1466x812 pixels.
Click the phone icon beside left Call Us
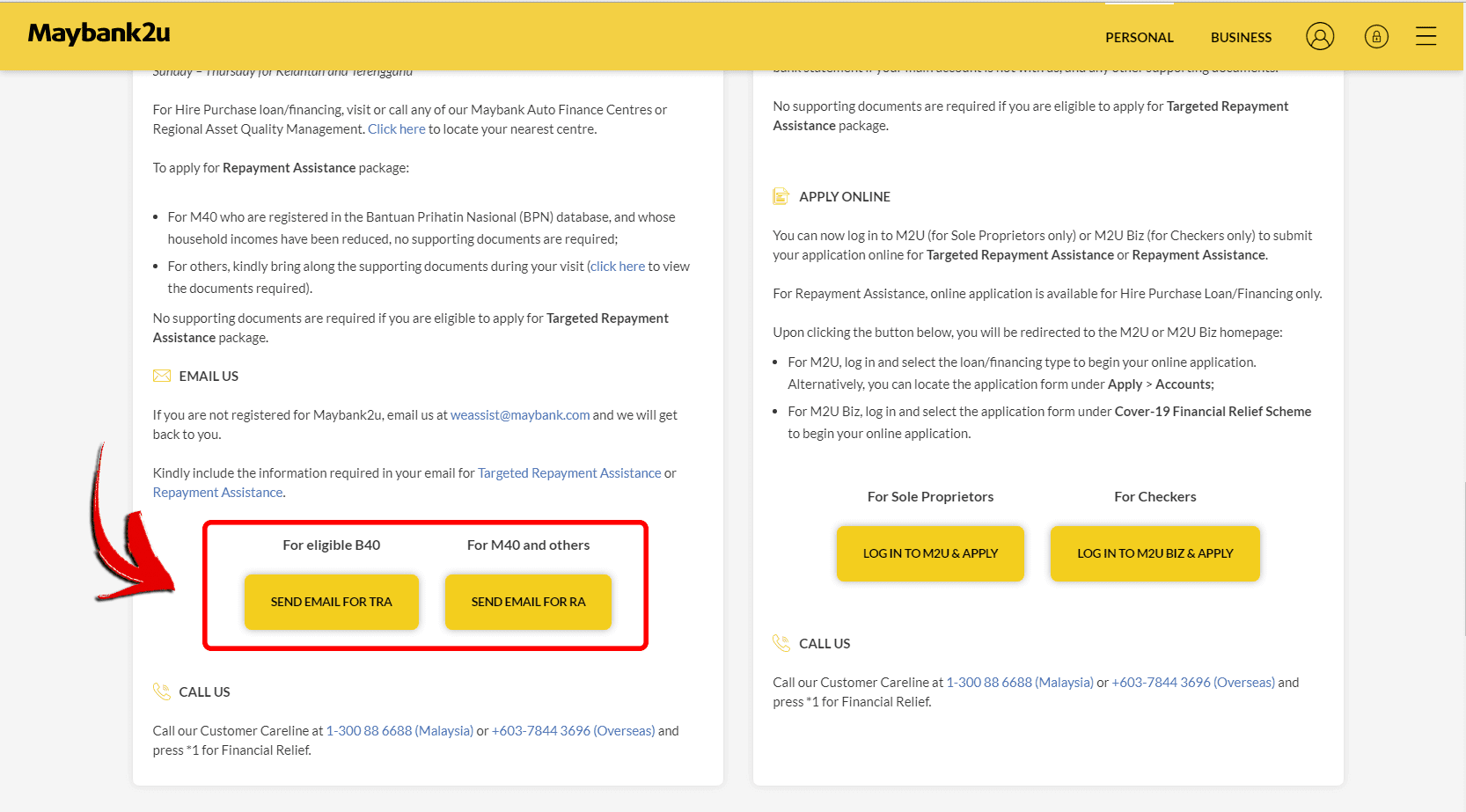pyautogui.click(x=162, y=691)
